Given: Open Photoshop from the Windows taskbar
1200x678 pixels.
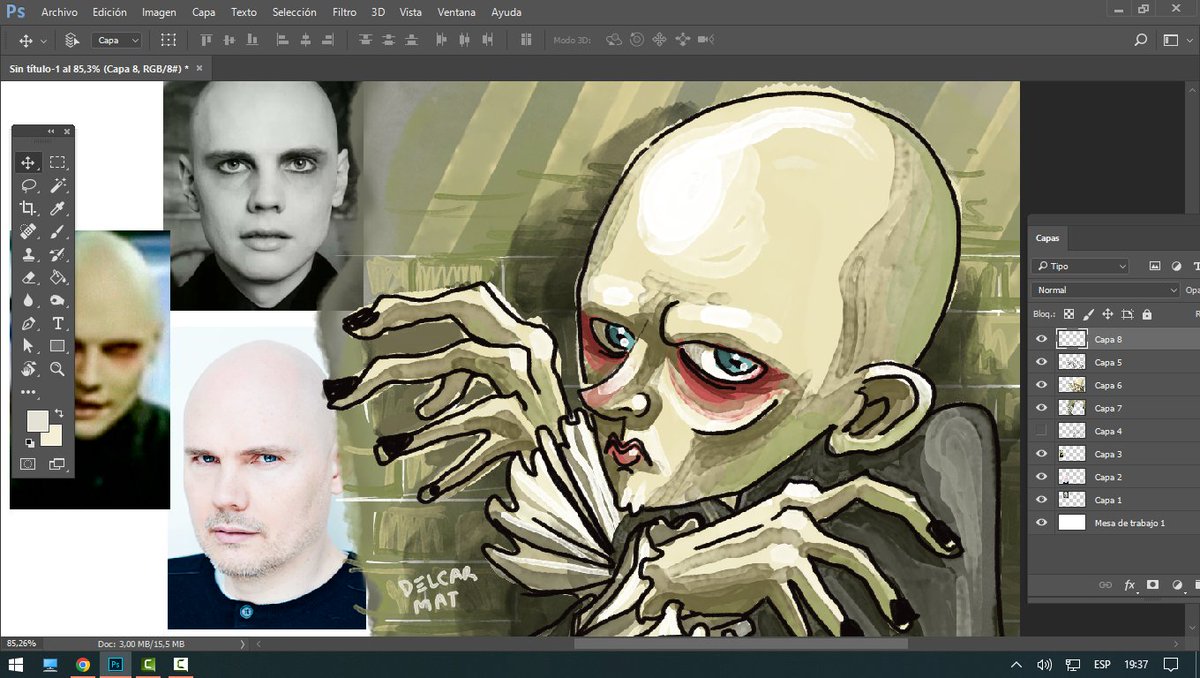Looking at the screenshot, I should (115, 663).
